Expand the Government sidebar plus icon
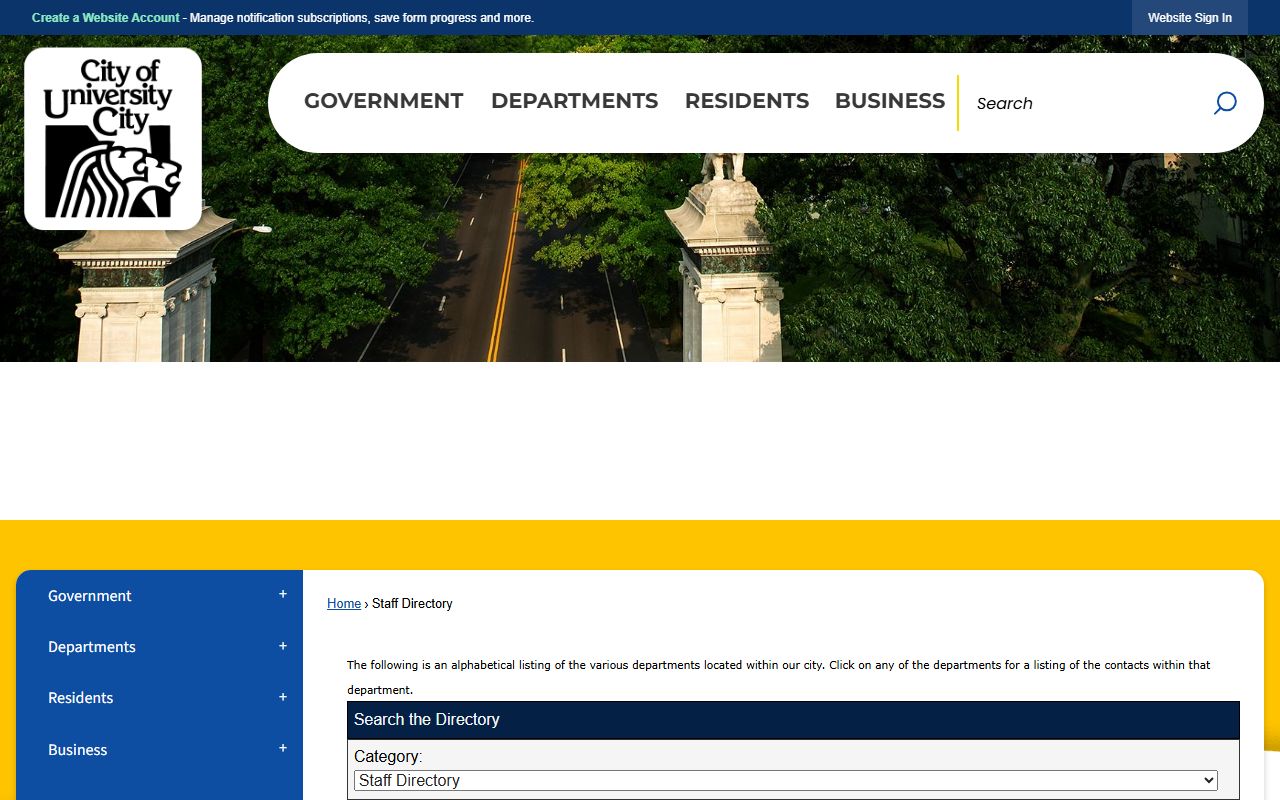The height and width of the screenshot is (800, 1280). pyautogui.click(x=283, y=594)
